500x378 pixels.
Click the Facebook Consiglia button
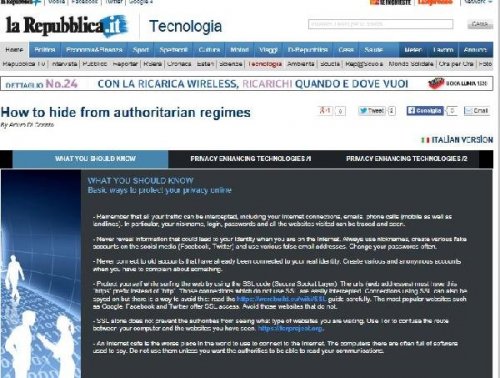(425, 111)
